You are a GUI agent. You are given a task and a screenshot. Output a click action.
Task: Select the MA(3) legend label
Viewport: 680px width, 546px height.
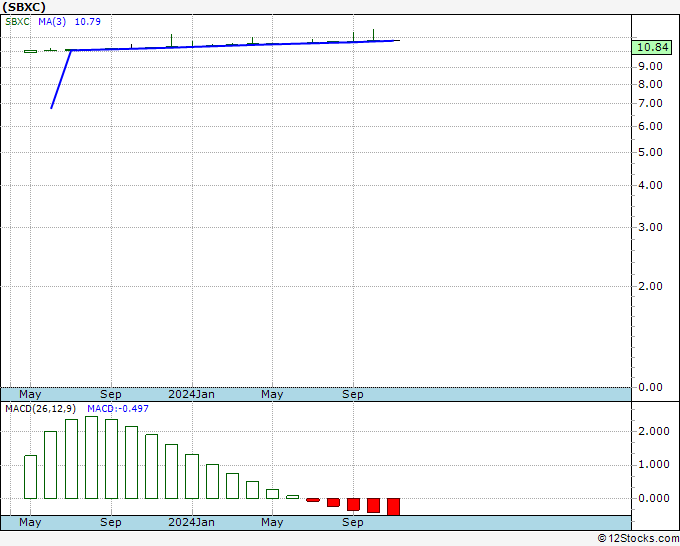coord(54,22)
